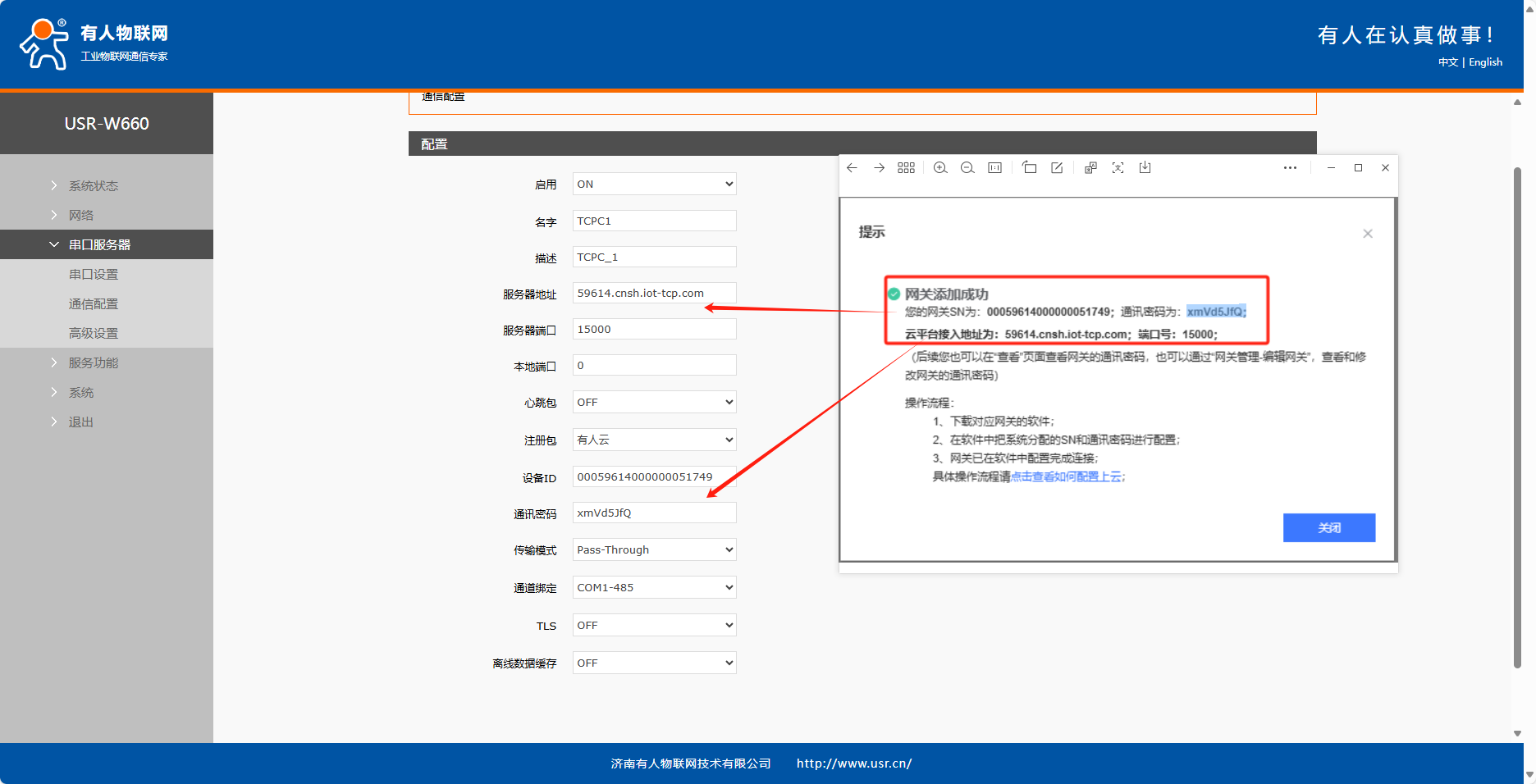1536x784 pixels.
Task: Expand the 系统状态 sidebar menu
Action: click(94, 186)
